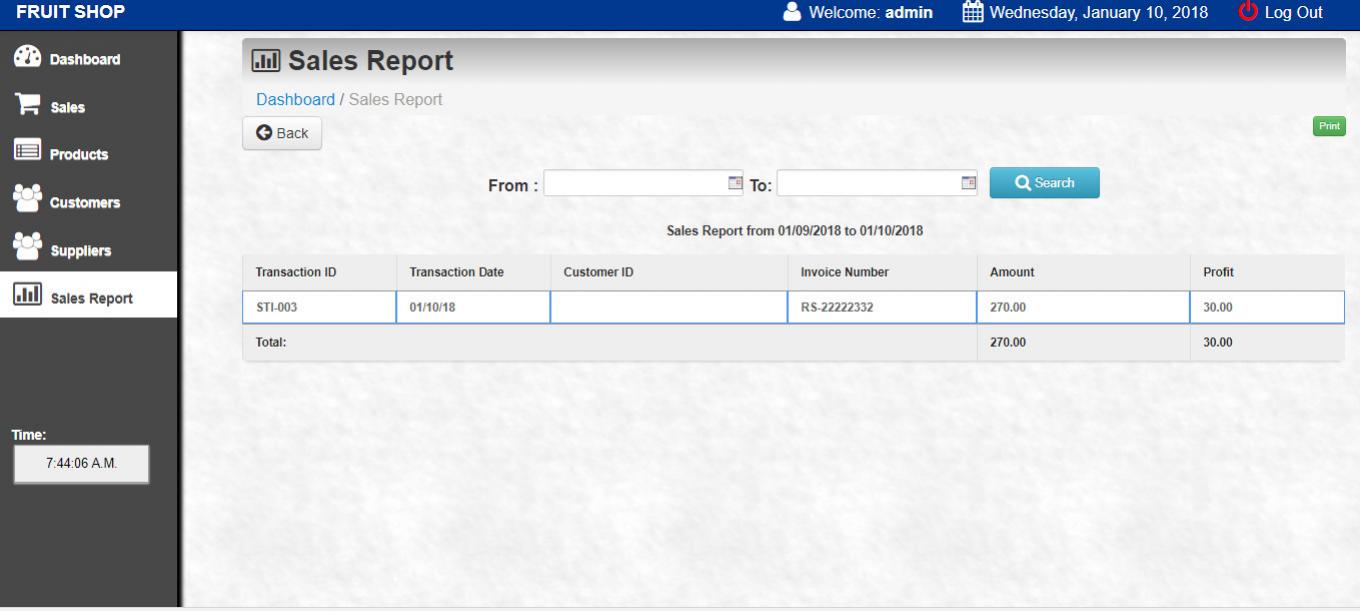Click the red power icon for Log Out

[x=1248, y=12]
